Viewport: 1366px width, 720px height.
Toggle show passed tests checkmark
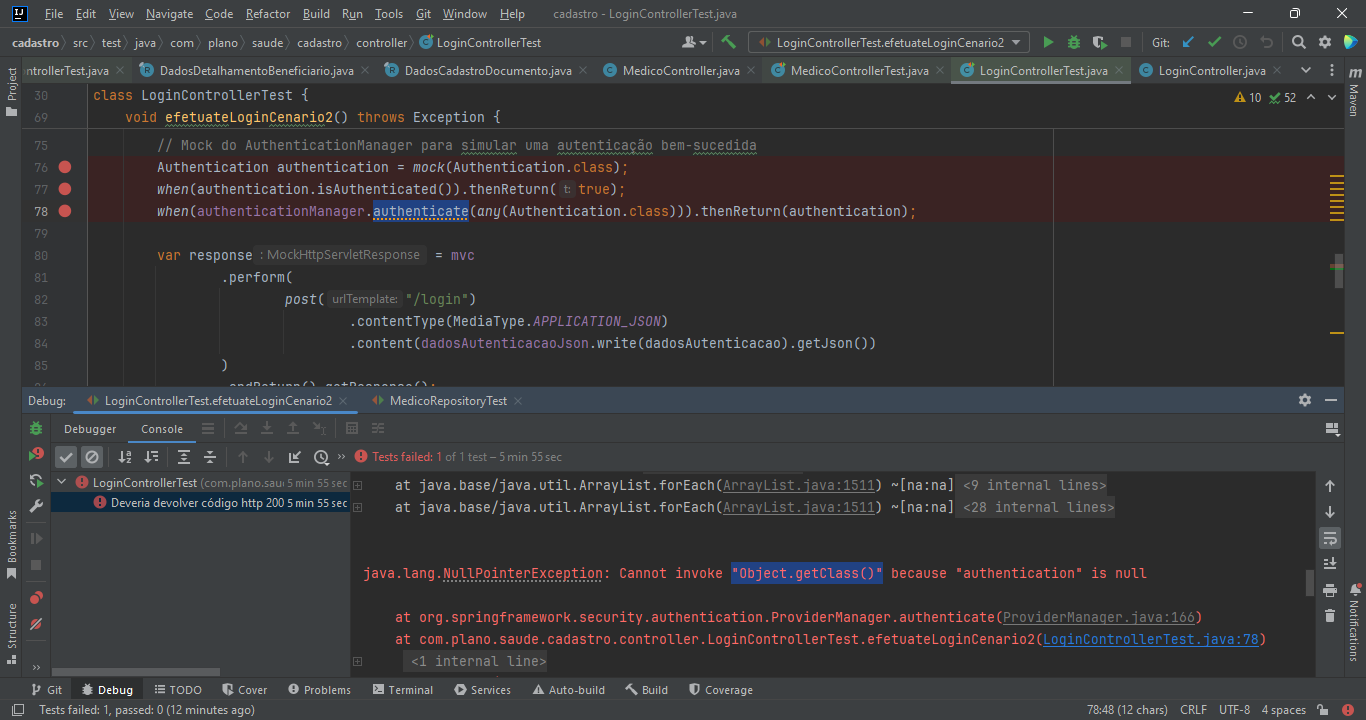66,457
